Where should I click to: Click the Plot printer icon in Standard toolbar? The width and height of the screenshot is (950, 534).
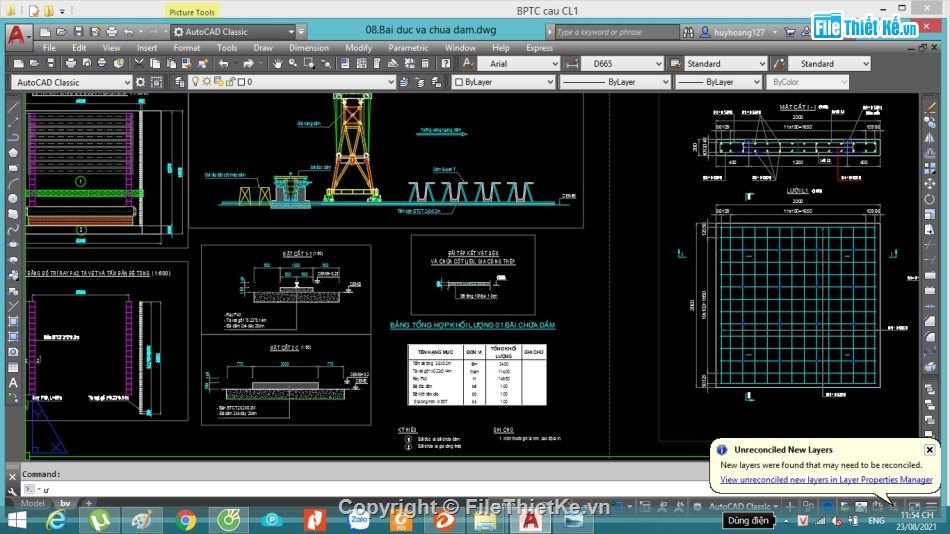(x=71, y=63)
